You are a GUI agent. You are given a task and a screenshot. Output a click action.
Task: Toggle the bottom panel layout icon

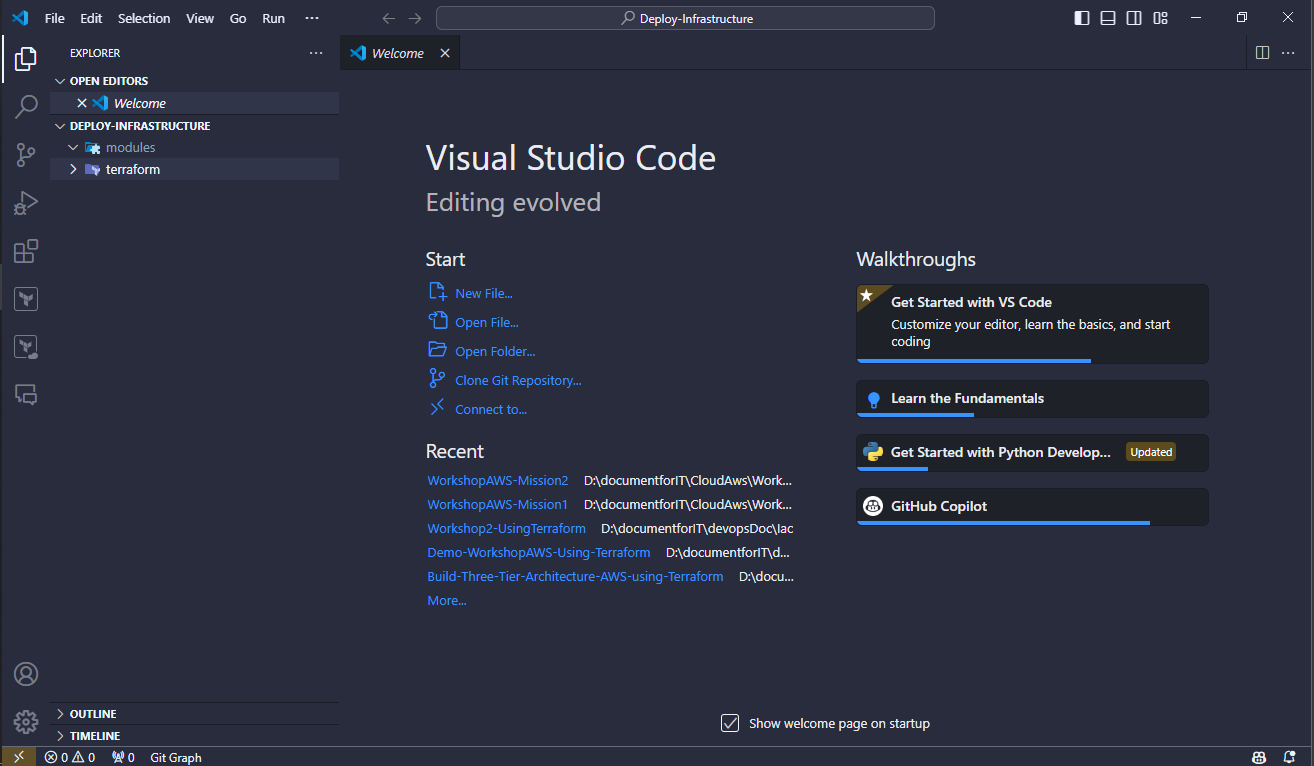[1108, 18]
